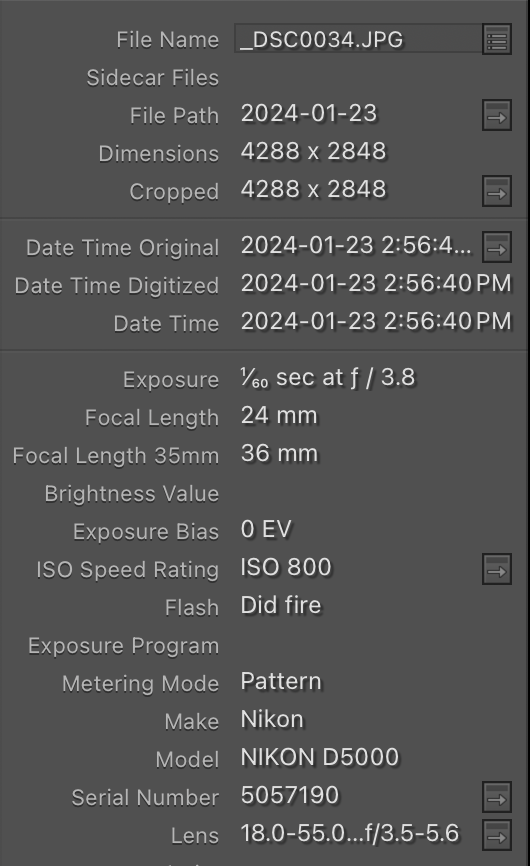
Task: Select the Cropped dimensions 4288 x 2848
Action: click(x=314, y=189)
